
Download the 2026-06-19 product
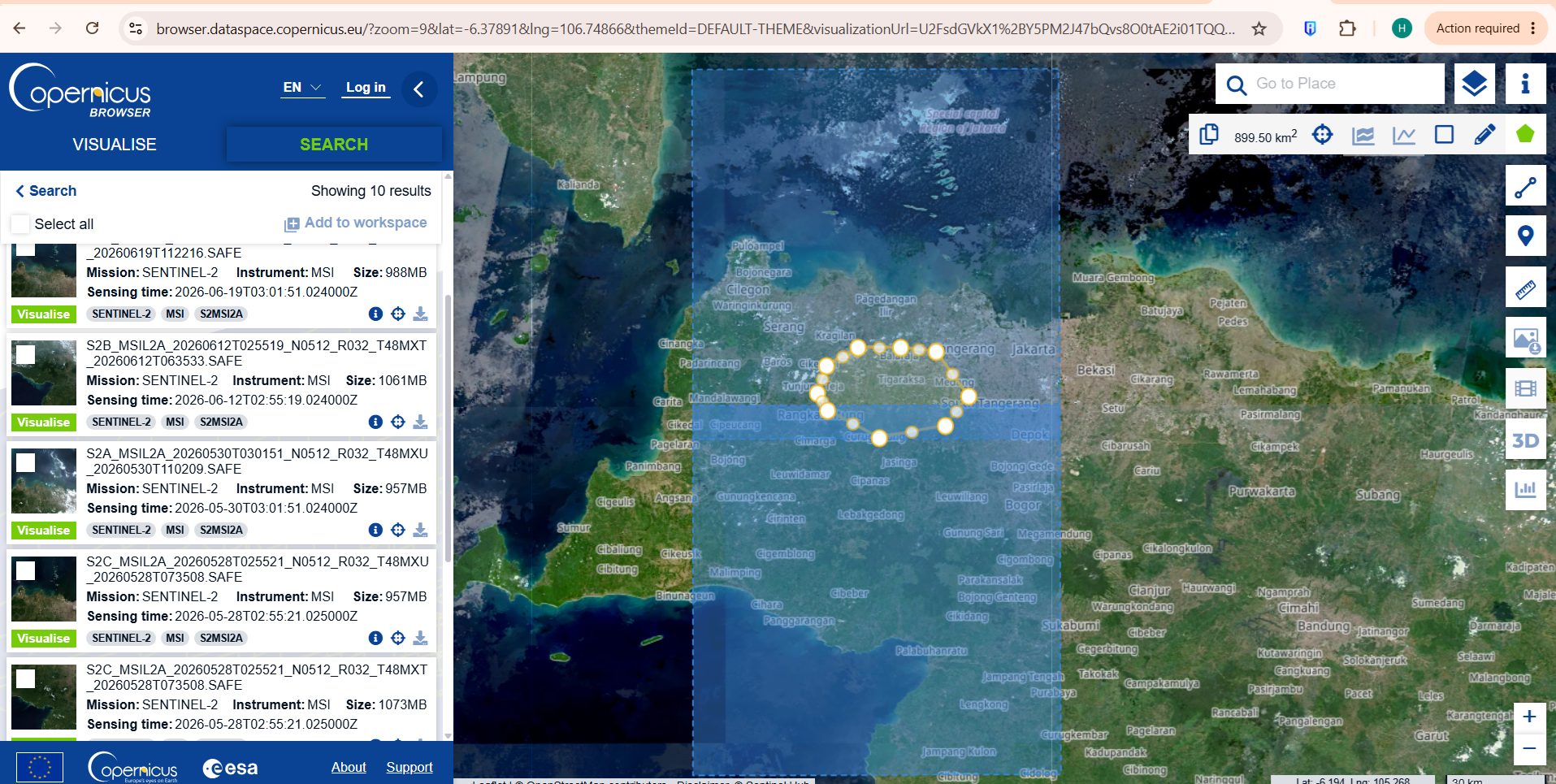(x=420, y=314)
